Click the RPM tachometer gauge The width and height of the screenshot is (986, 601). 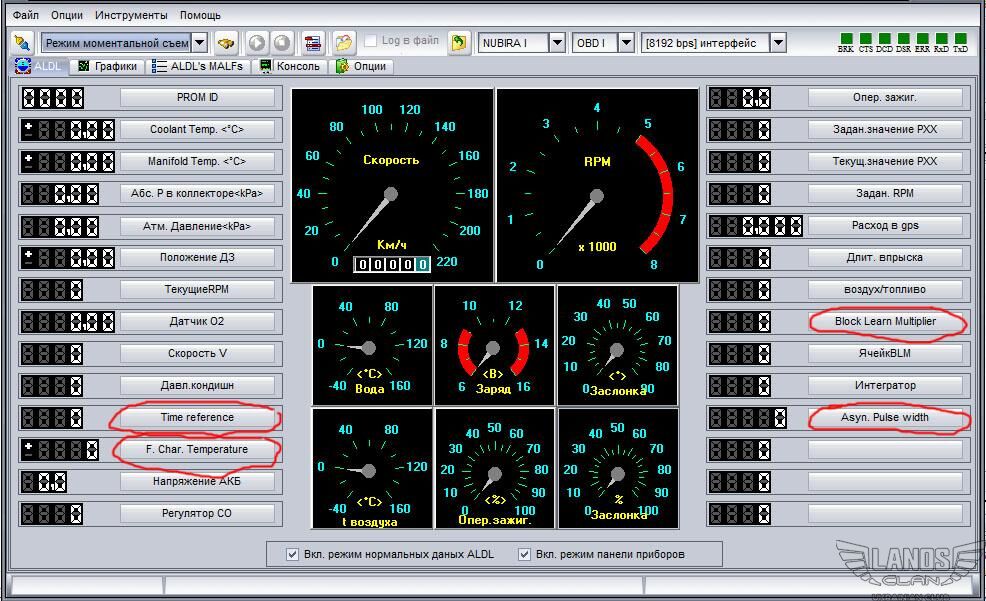[x=597, y=185]
